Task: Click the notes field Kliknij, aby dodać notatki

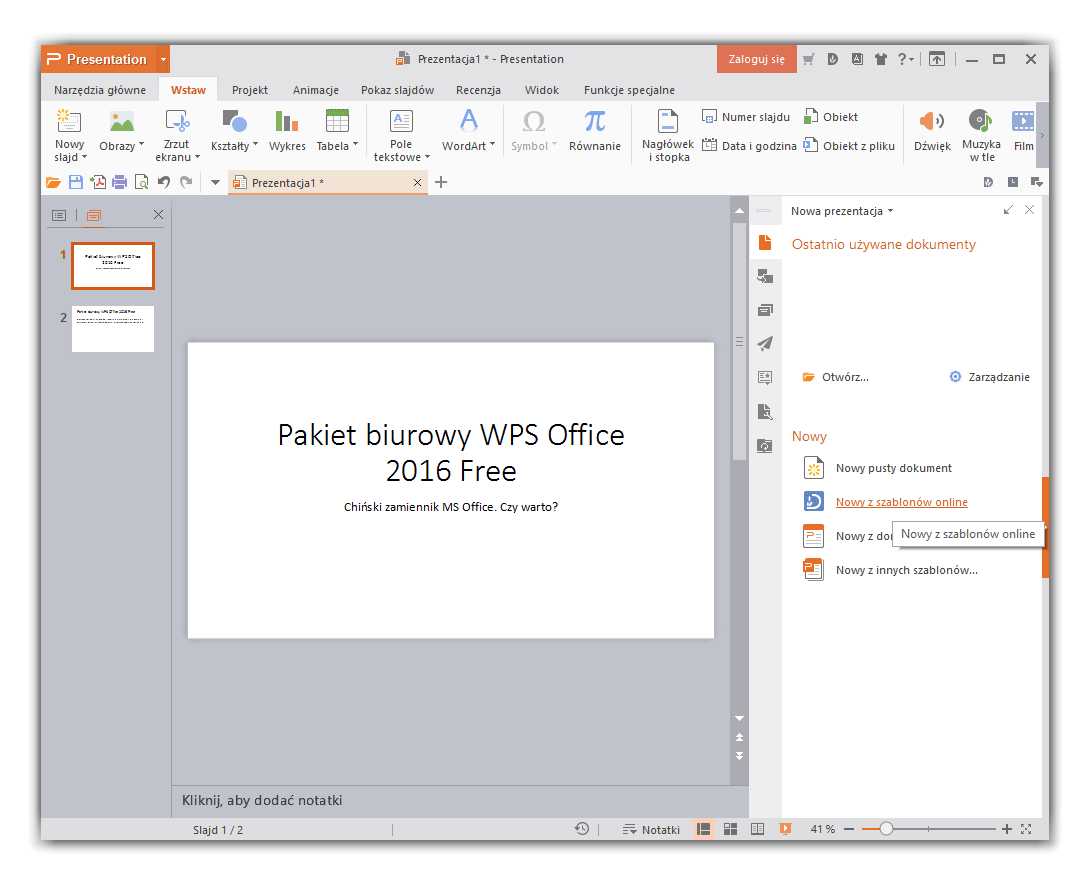Action: click(x=460, y=800)
